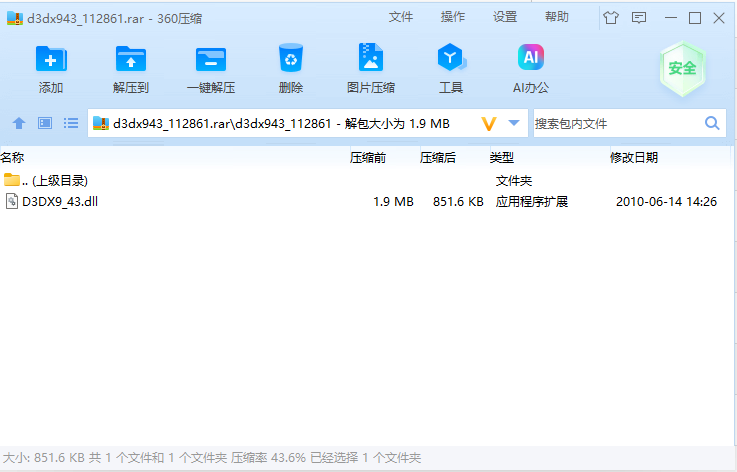The width and height of the screenshot is (737, 472).
Task: Maximize the 360压缩 window
Action: coord(695,18)
